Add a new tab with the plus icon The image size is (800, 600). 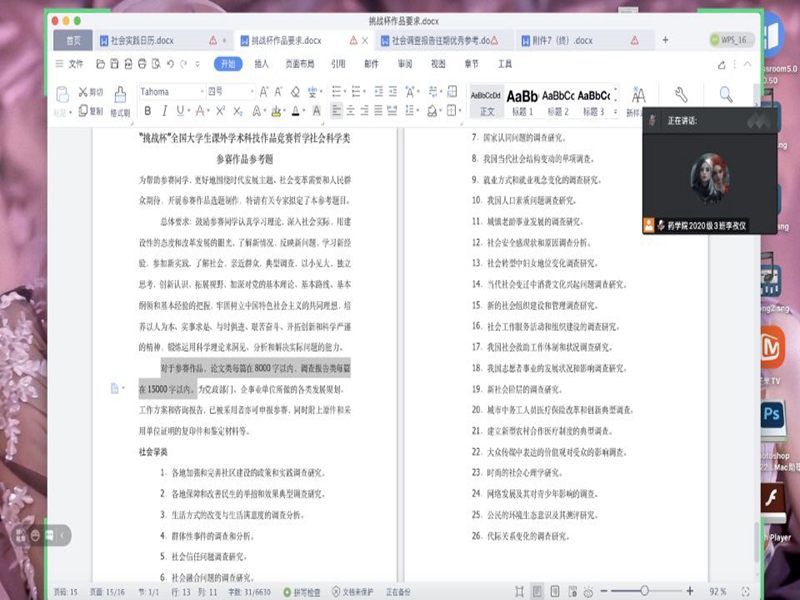(x=666, y=40)
